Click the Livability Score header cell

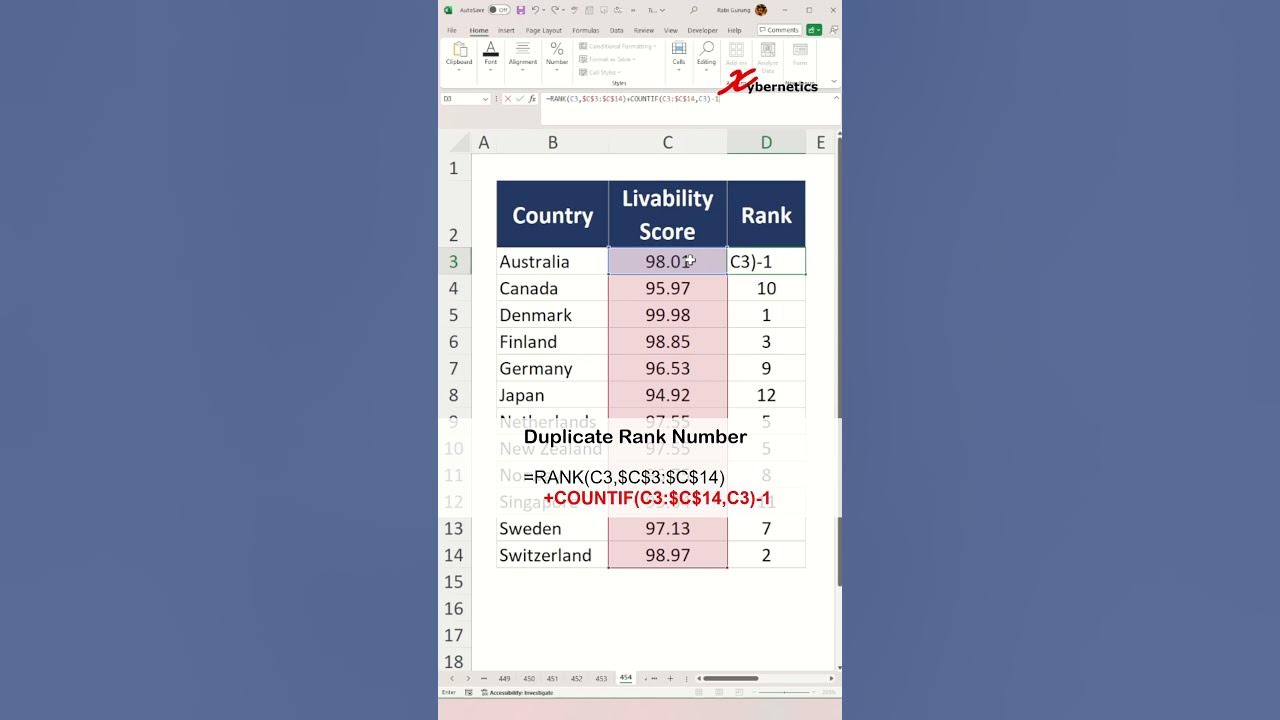[667, 214]
